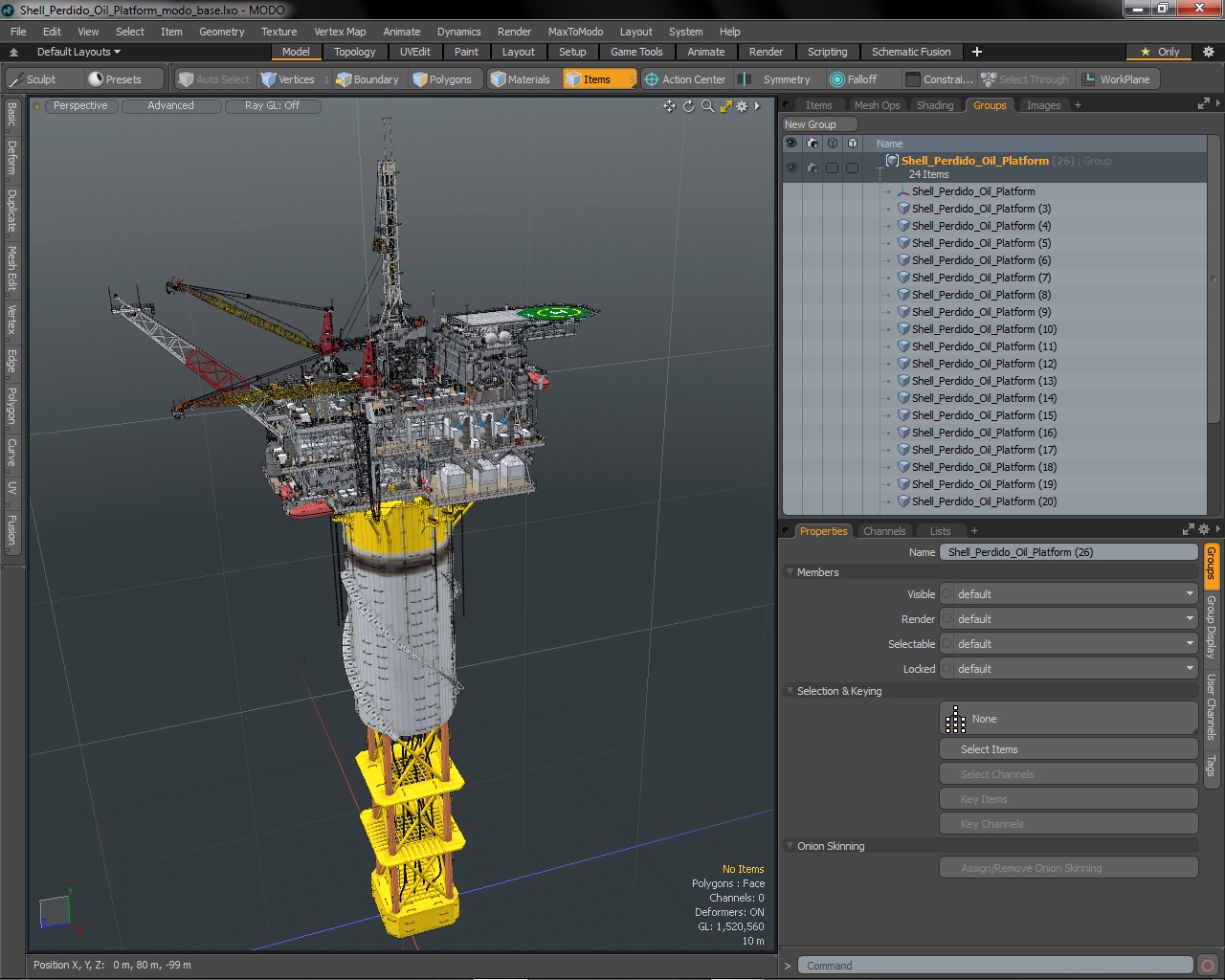Click the viewport zoom magnifier icon
Viewport: 1225px width, 980px height.
tap(707, 106)
